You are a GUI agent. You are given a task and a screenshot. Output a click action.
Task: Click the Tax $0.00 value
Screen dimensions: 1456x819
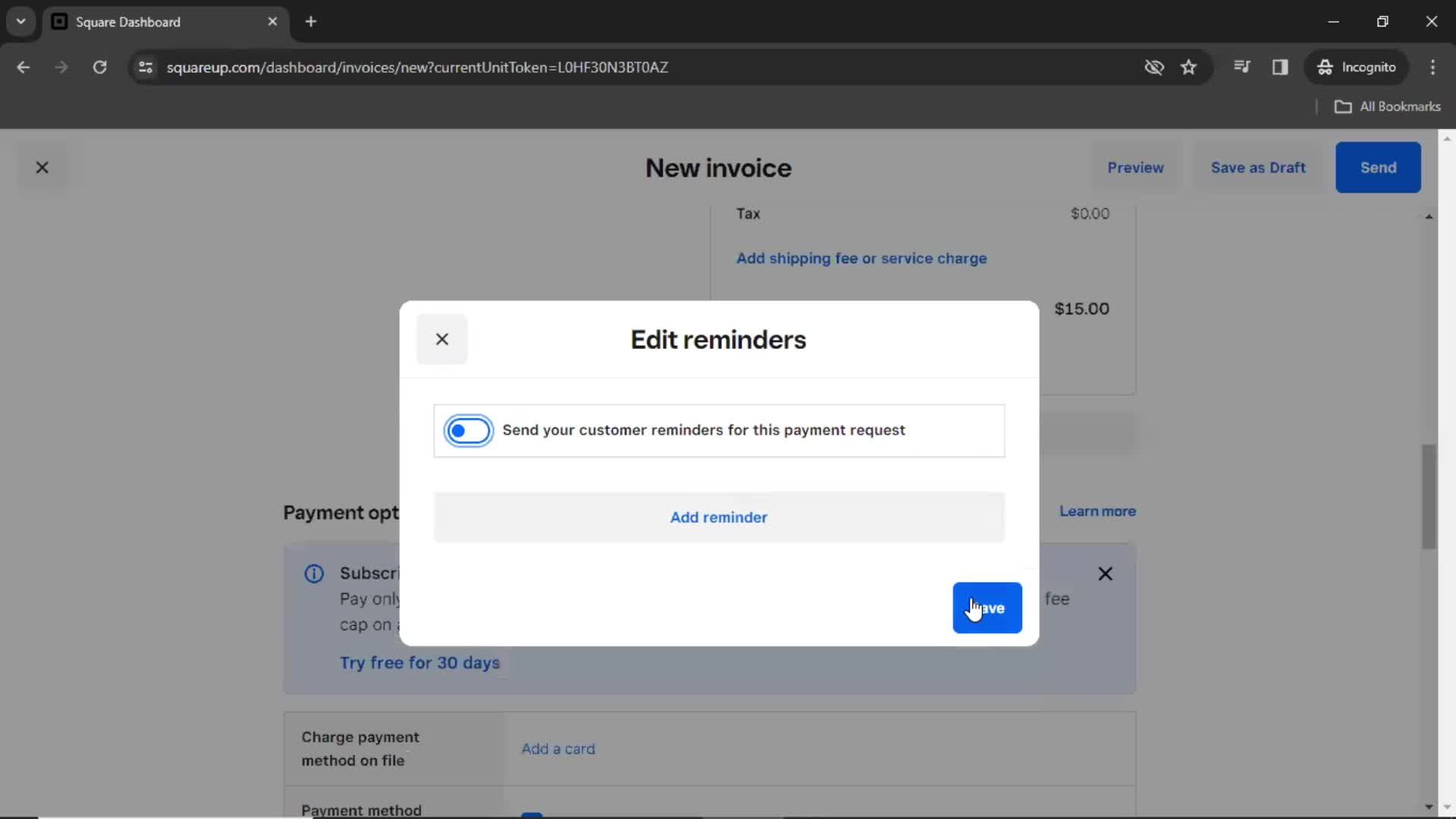pos(1090,214)
